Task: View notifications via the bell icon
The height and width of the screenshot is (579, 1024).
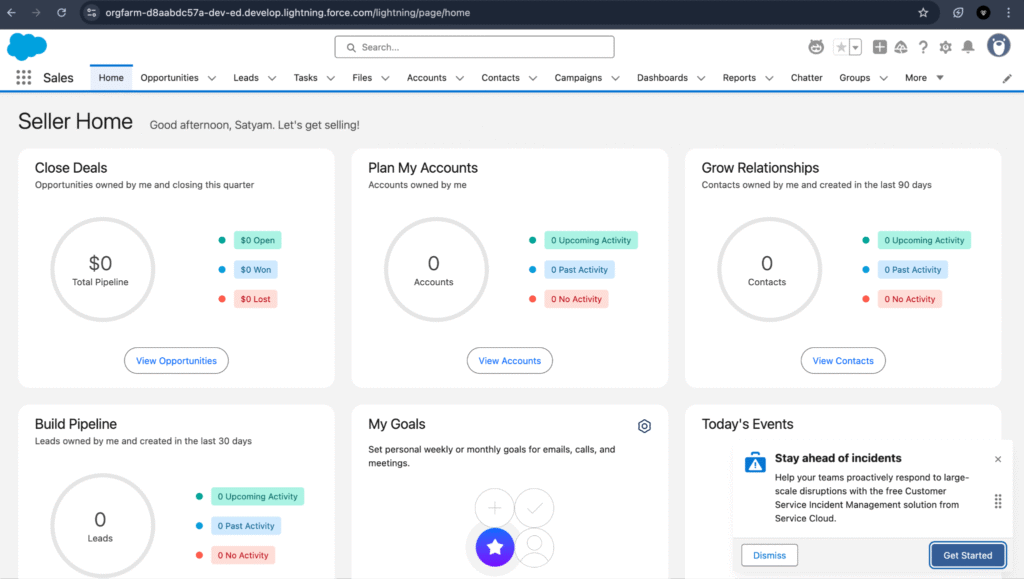Action: click(968, 46)
